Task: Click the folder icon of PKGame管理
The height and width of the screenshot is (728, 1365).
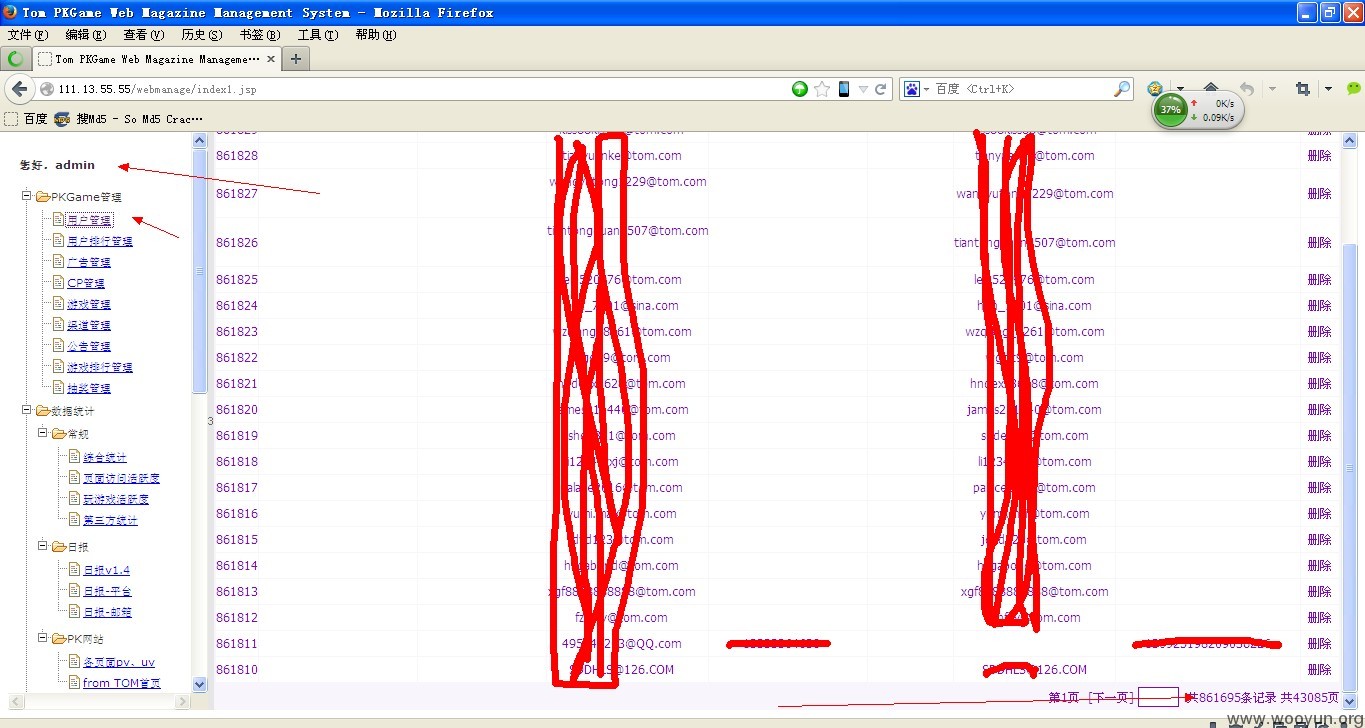Action: pos(43,197)
